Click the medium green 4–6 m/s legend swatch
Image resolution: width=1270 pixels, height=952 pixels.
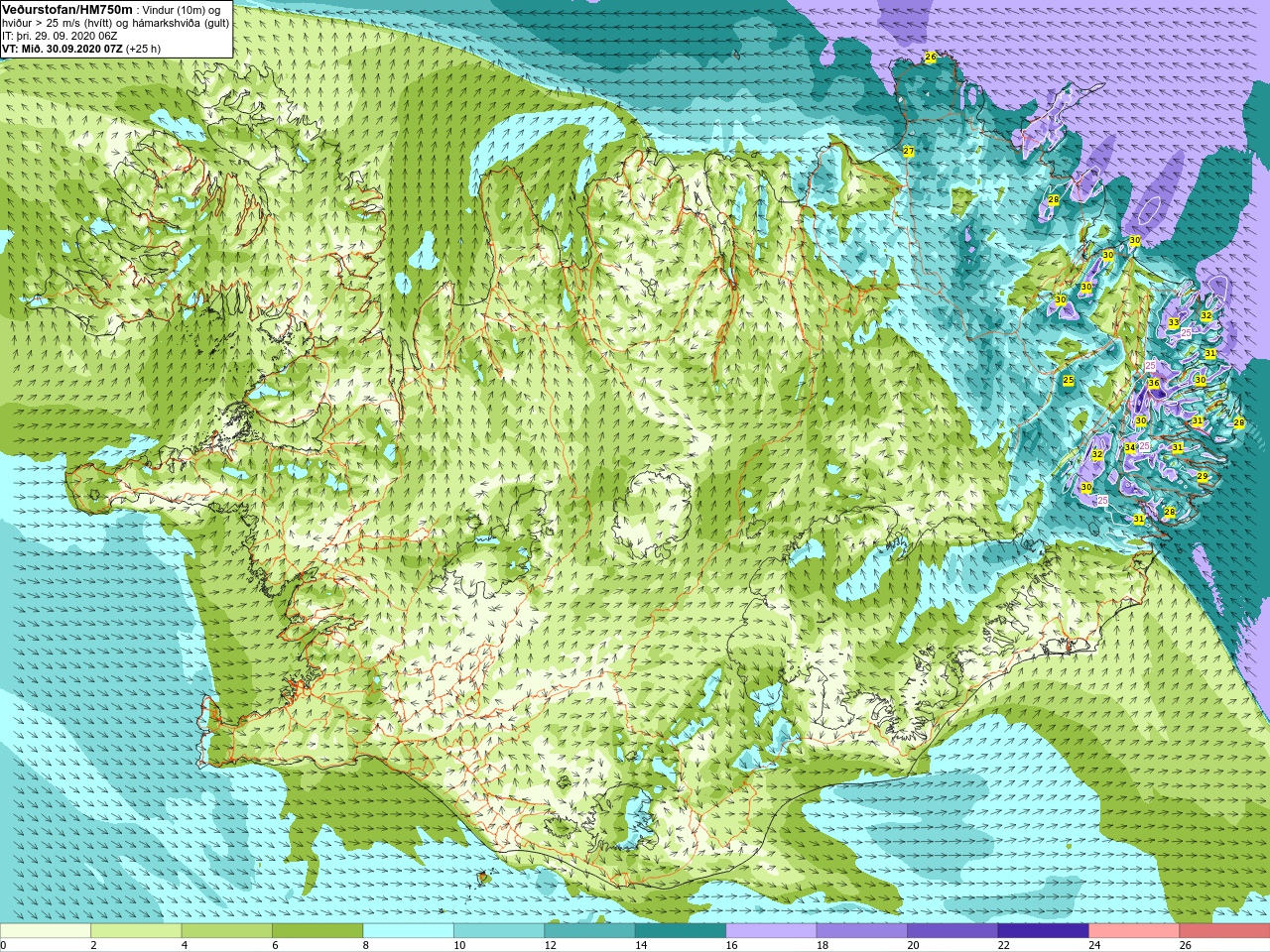(227, 931)
